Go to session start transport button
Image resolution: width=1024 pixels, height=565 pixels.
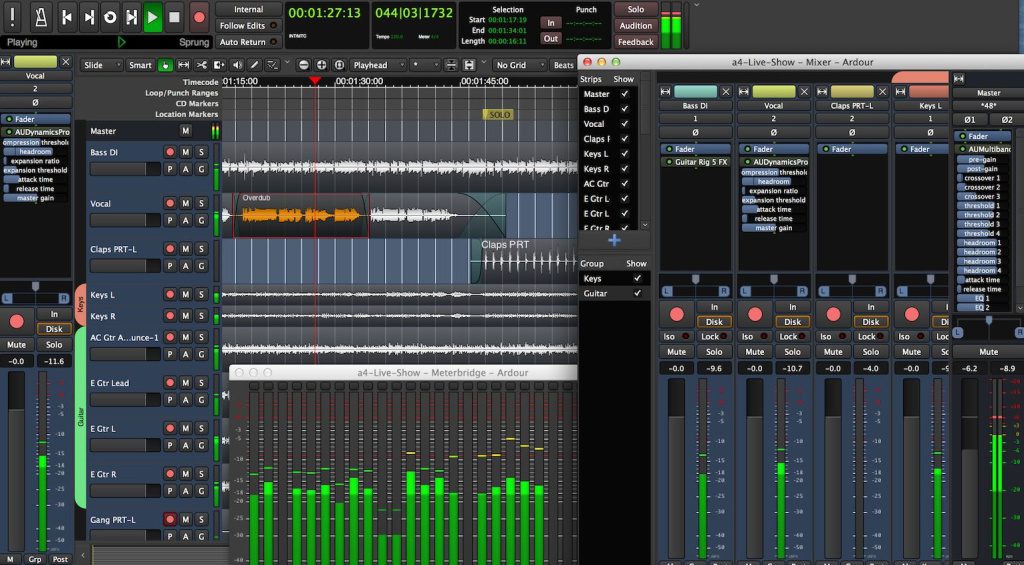click(x=67, y=17)
